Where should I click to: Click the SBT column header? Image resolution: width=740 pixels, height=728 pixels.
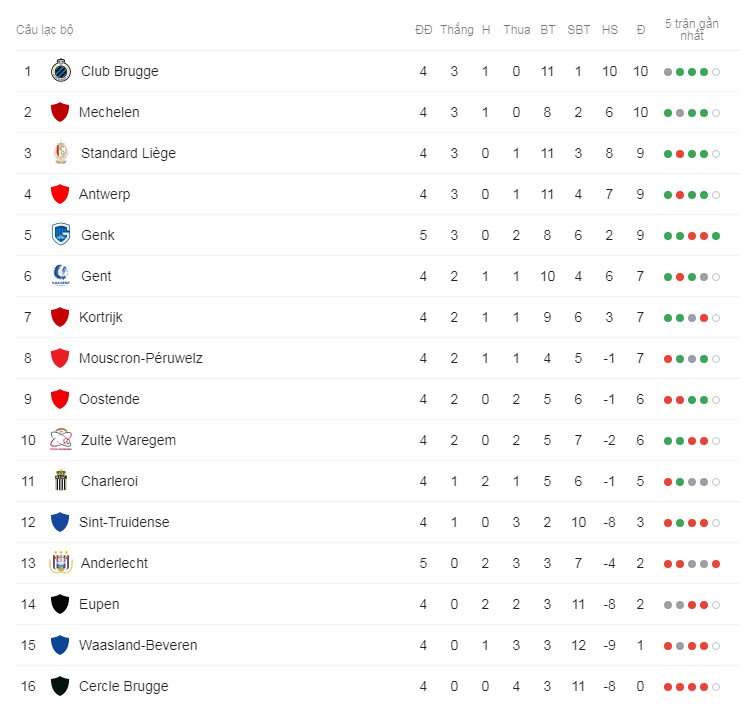click(x=579, y=30)
